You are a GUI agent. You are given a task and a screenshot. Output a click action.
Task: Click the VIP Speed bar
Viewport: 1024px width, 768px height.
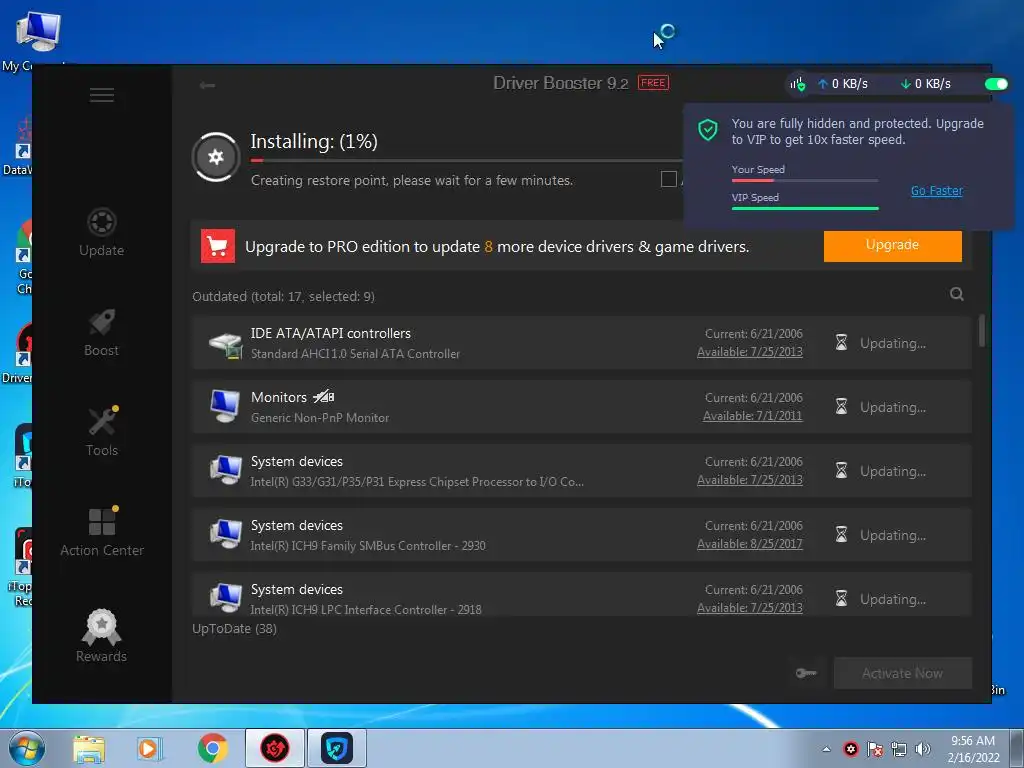[x=805, y=208]
